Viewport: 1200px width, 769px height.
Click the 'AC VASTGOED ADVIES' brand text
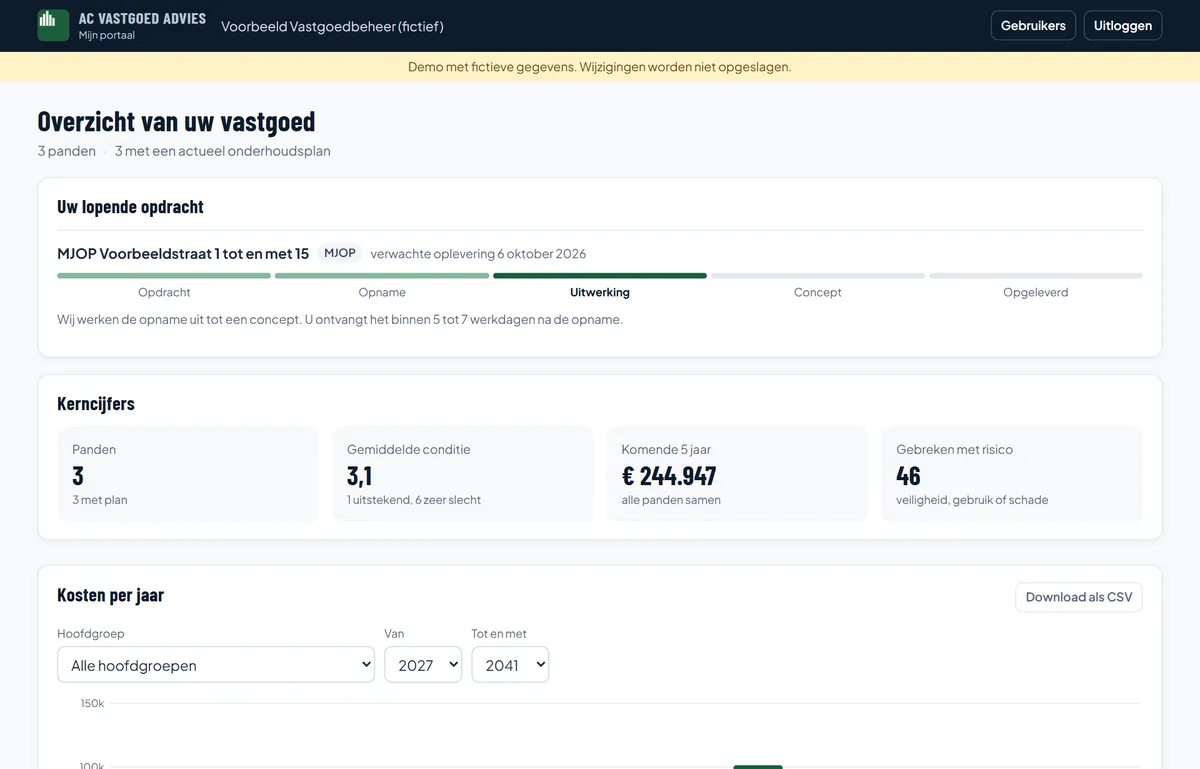tap(142, 18)
